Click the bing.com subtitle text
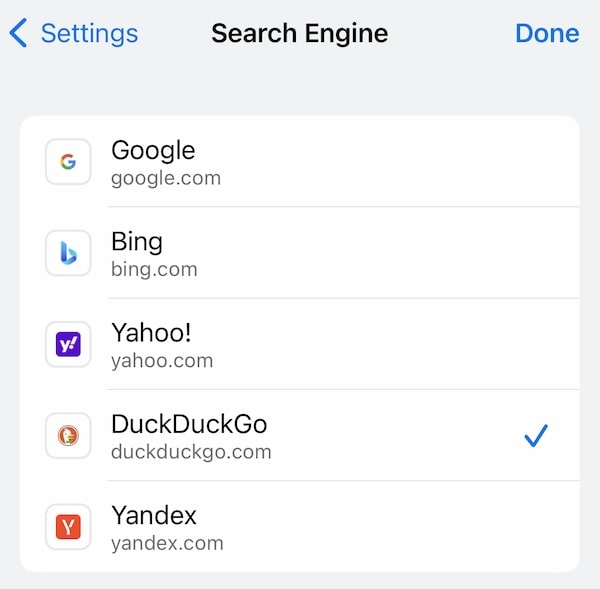The width and height of the screenshot is (600, 589). (154, 269)
